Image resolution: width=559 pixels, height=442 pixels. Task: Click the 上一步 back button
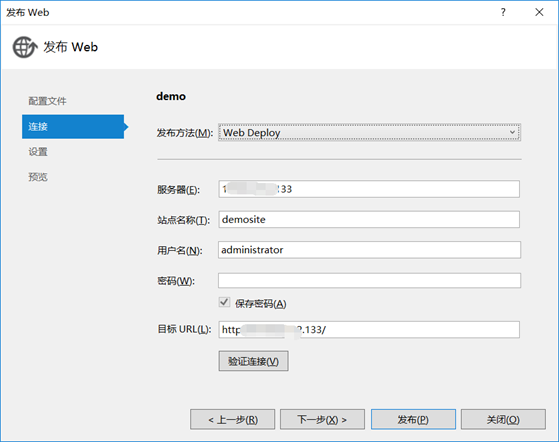coord(232,419)
